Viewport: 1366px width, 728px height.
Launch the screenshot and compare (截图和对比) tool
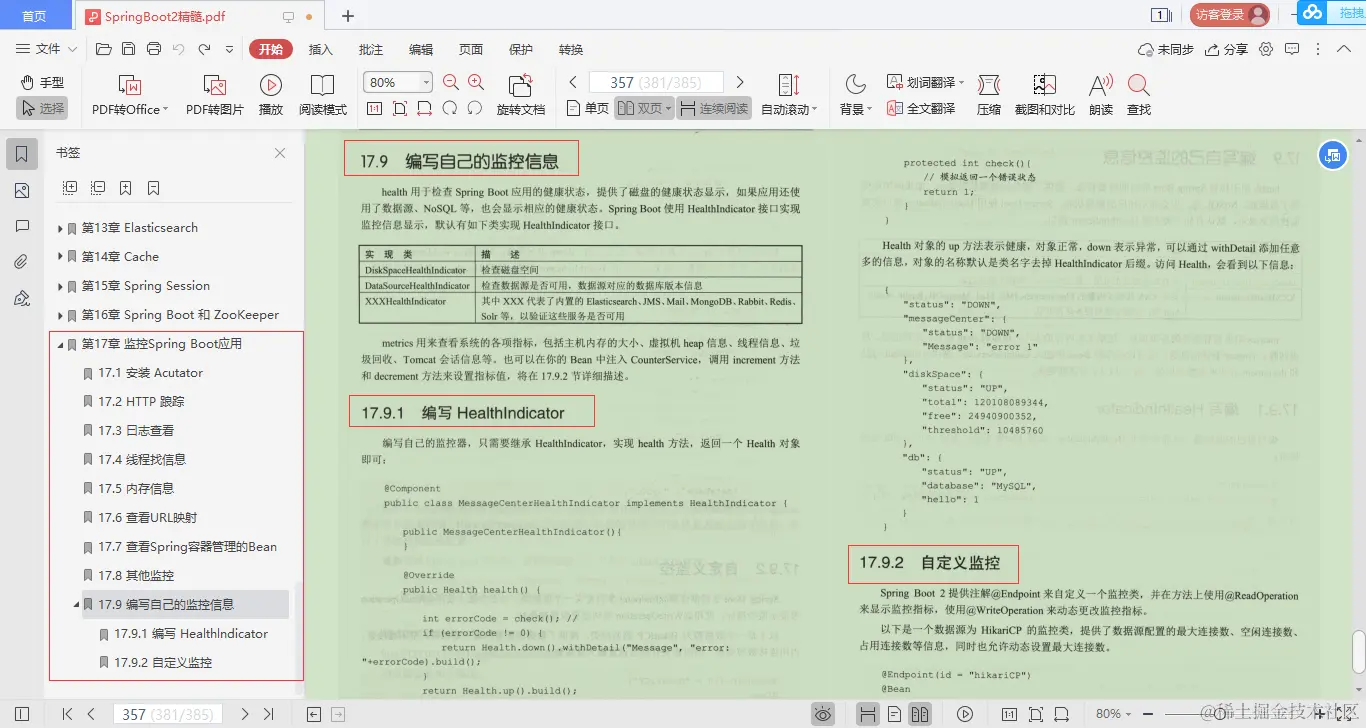1043,94
